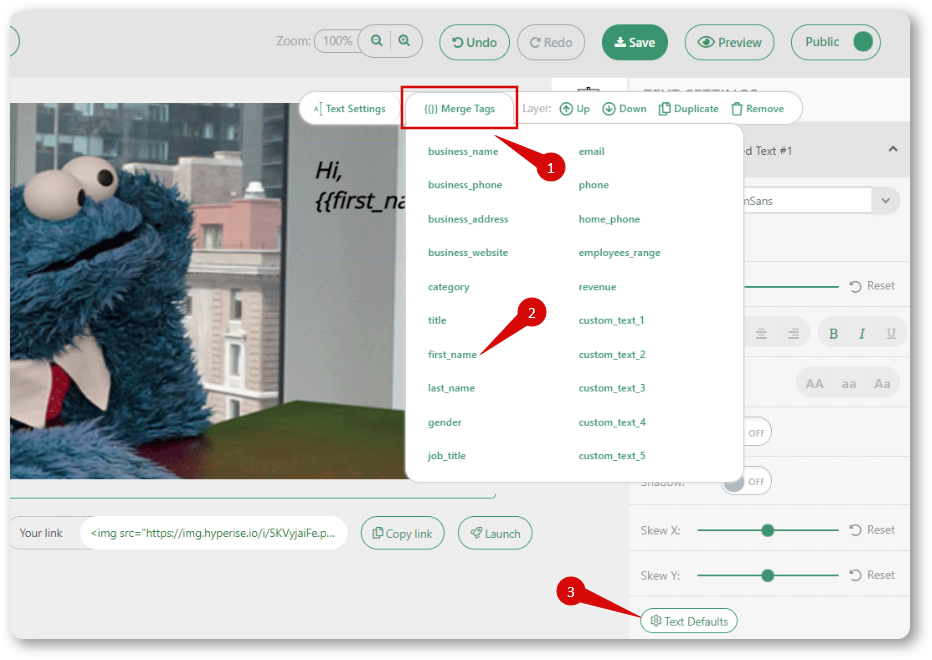Select custom_text_2 merge tag
The height and width of the screenshot is (660, 932).
612,355
